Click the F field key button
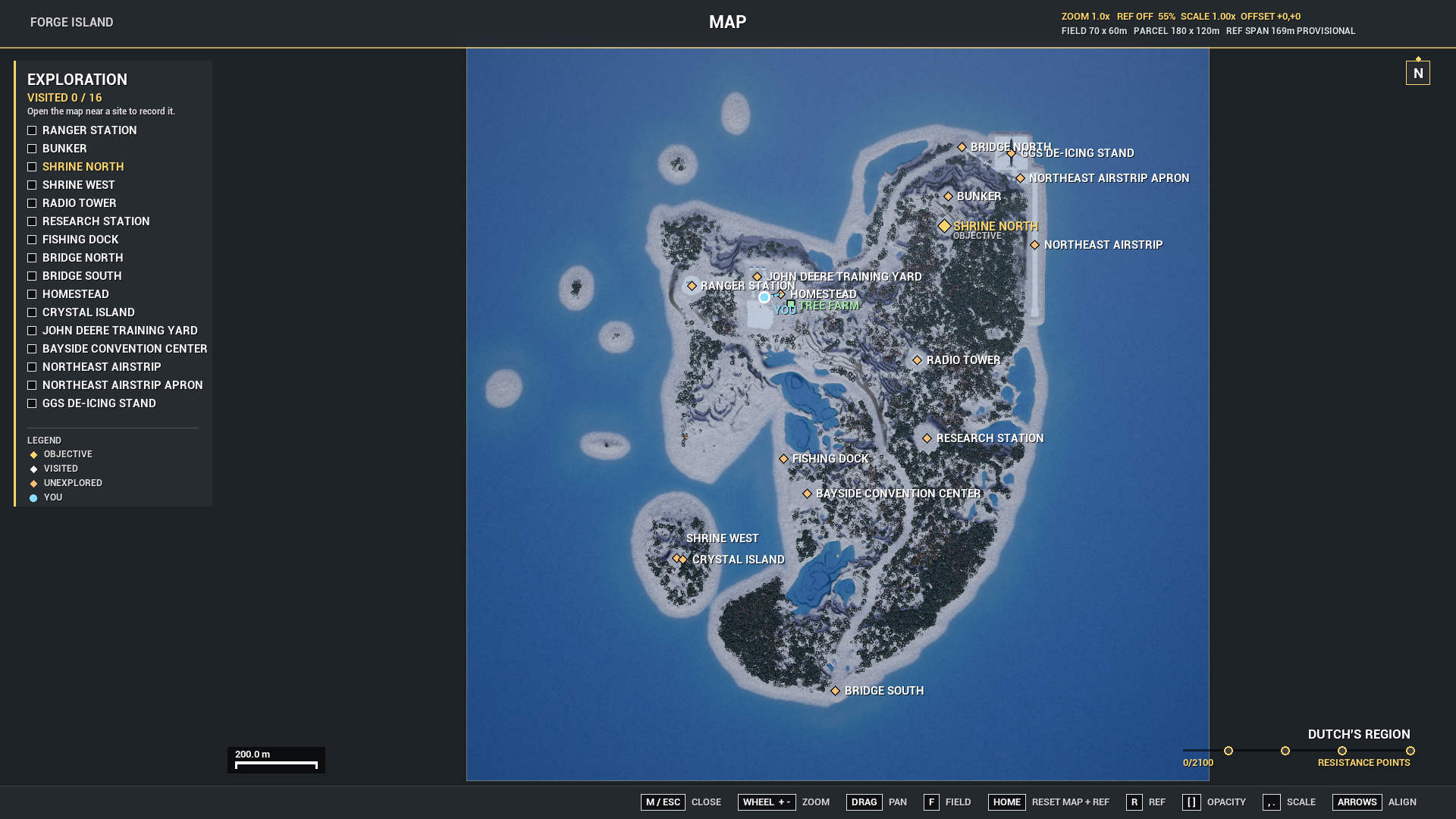This screenshot has height=819, width=1456. (x=931, y=802)
